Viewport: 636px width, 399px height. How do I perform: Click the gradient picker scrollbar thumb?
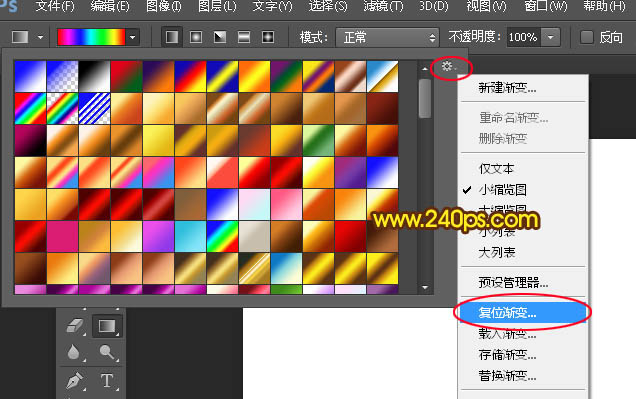[x=425, y=98]
